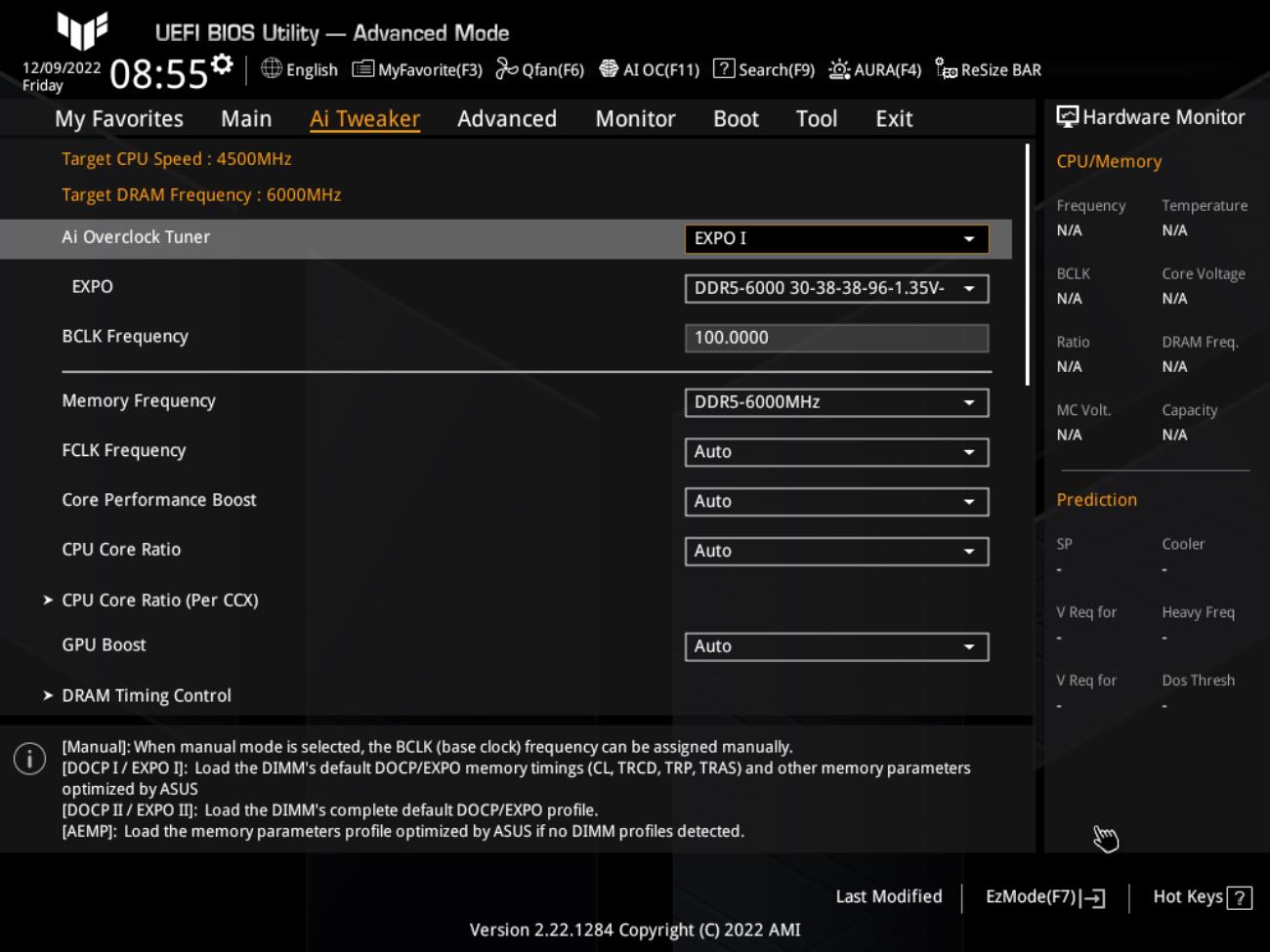Open the Exit tab
Image resolution: width=1270 pixels, height=952 pixels.
point(894,119)
